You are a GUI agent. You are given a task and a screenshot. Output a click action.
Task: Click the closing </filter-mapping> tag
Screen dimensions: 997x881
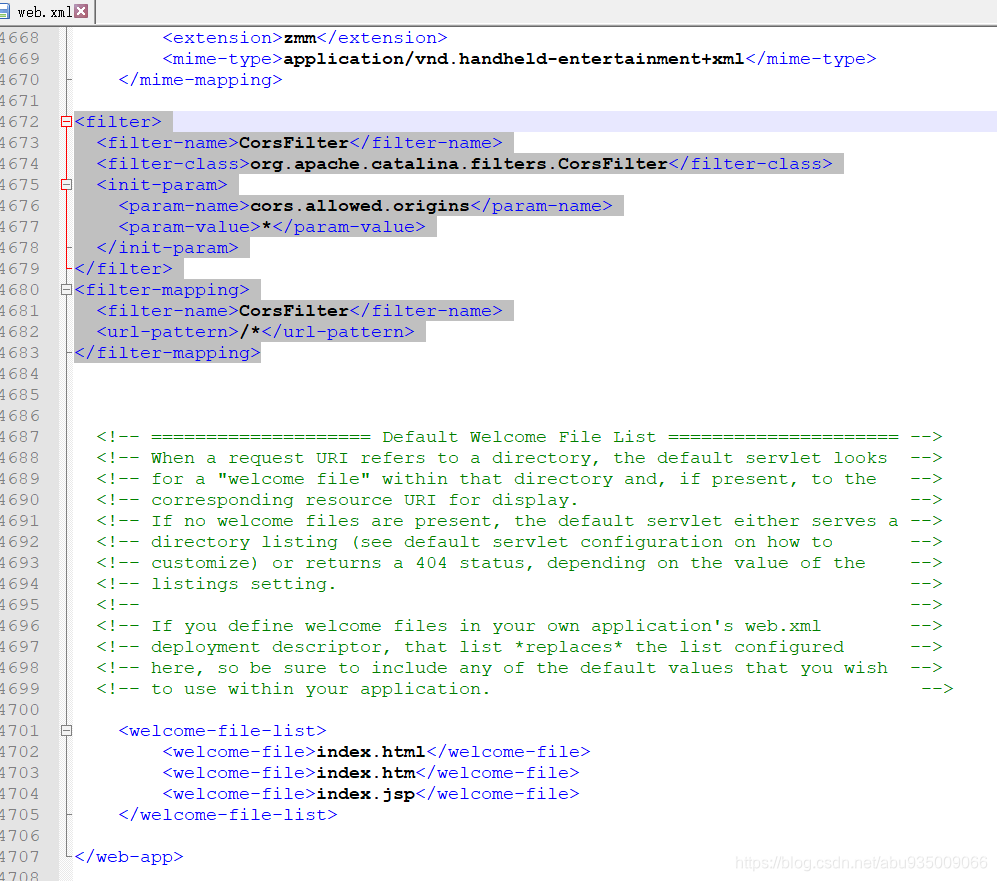click(x=167, y=353)
